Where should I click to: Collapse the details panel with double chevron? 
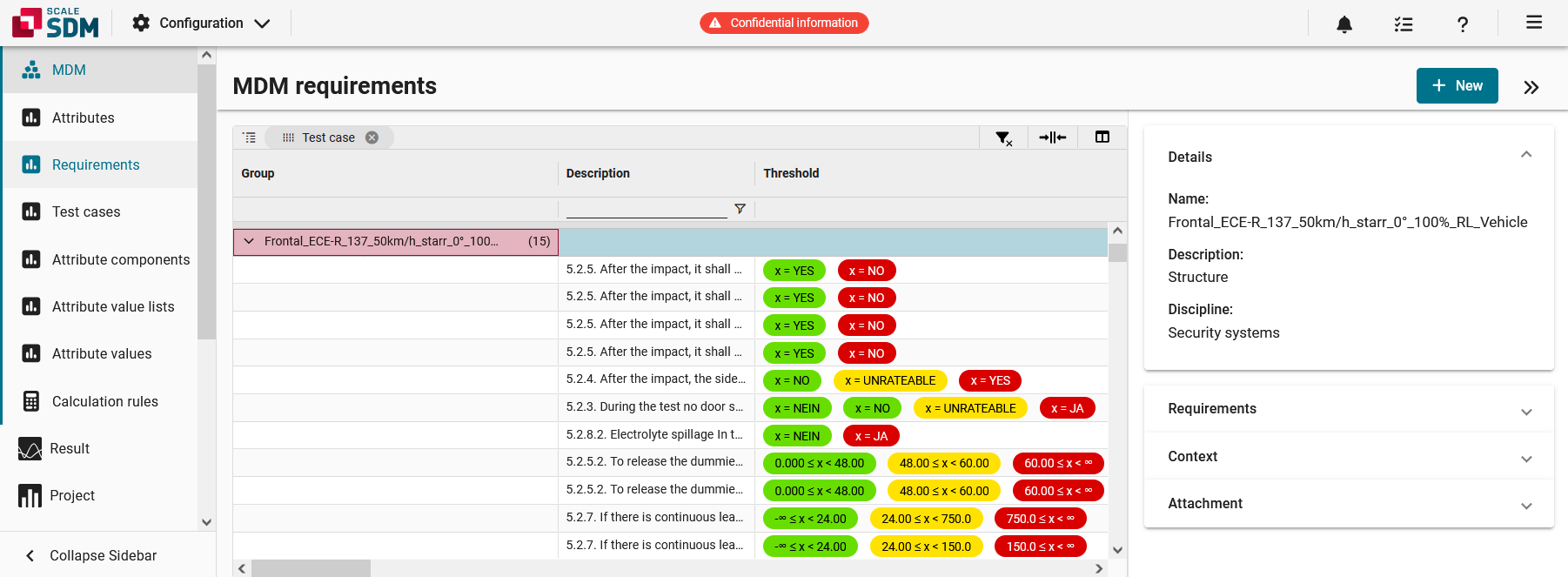[x=1531, y=87]
